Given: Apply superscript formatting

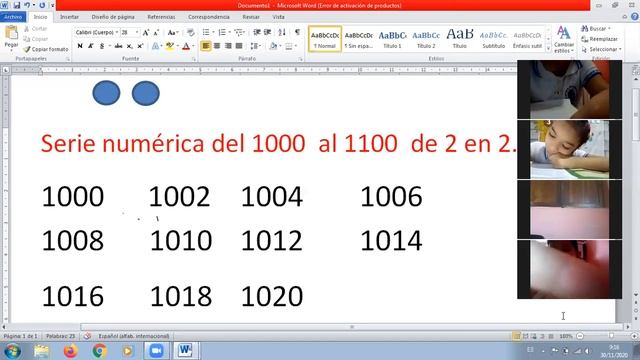Looking at the screenshot, I should point(140,46).
